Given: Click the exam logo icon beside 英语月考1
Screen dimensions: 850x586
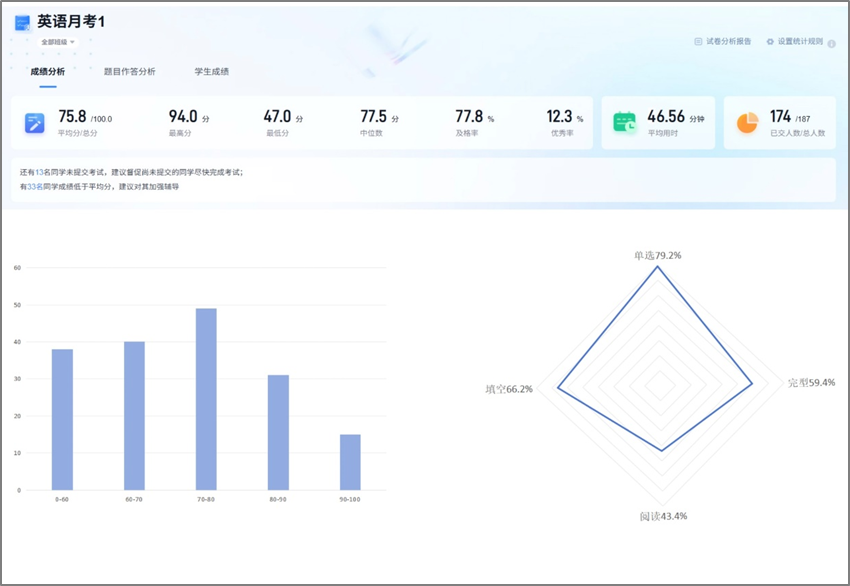Looking at the screenshot, I should pyautogui.click(x=22, y=22).
